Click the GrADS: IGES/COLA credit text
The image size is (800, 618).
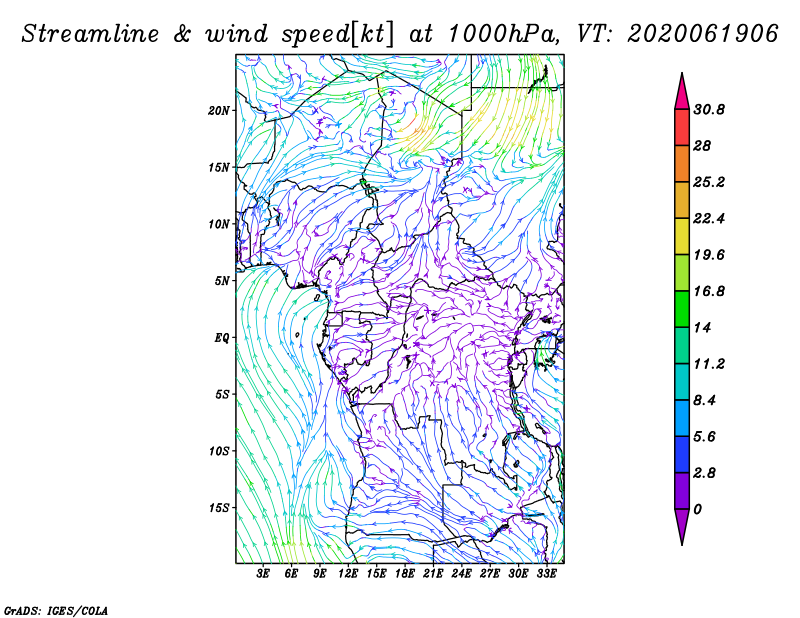56,610
